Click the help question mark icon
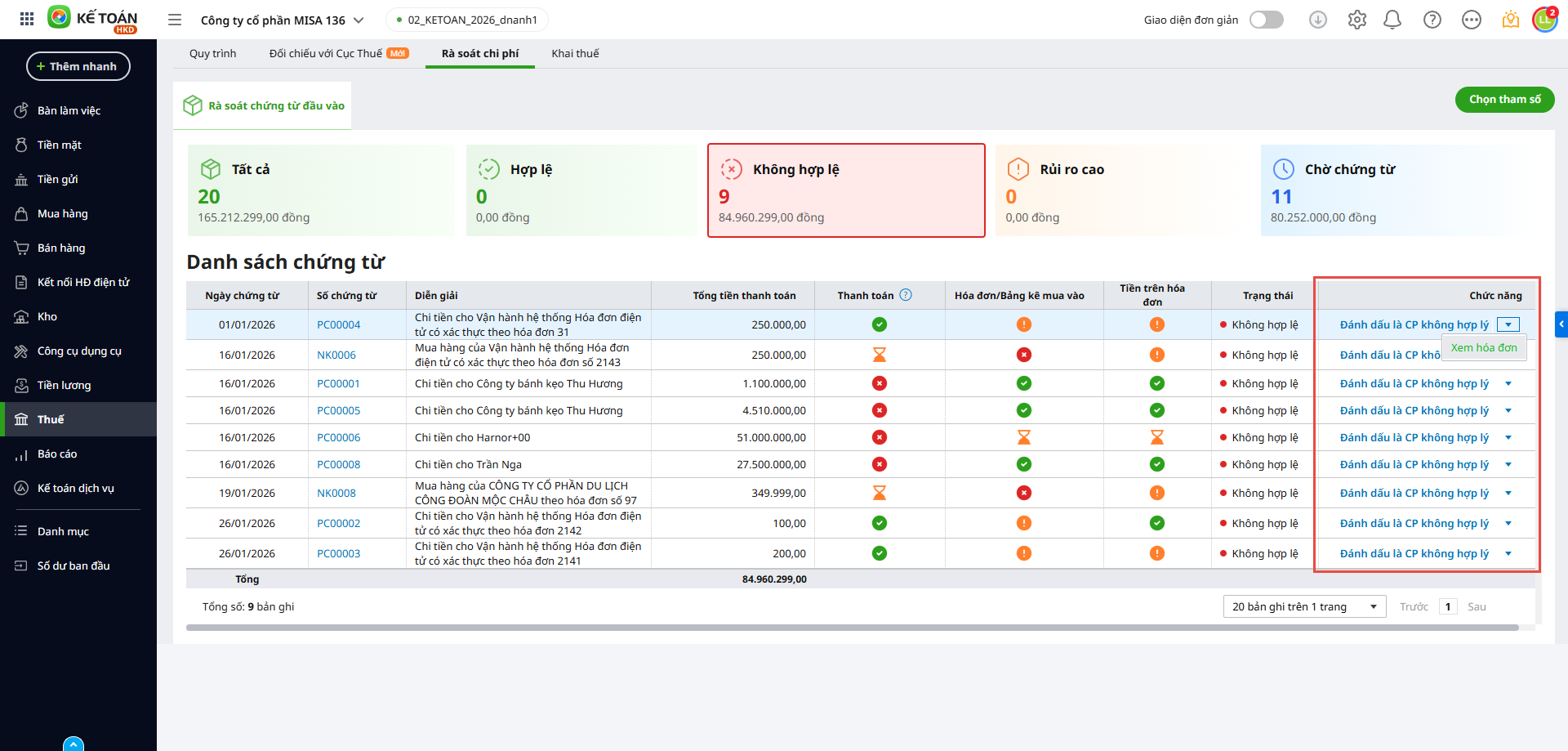Image resolution: width=1568 pixels, height=751 pixels. point(1432,20)
